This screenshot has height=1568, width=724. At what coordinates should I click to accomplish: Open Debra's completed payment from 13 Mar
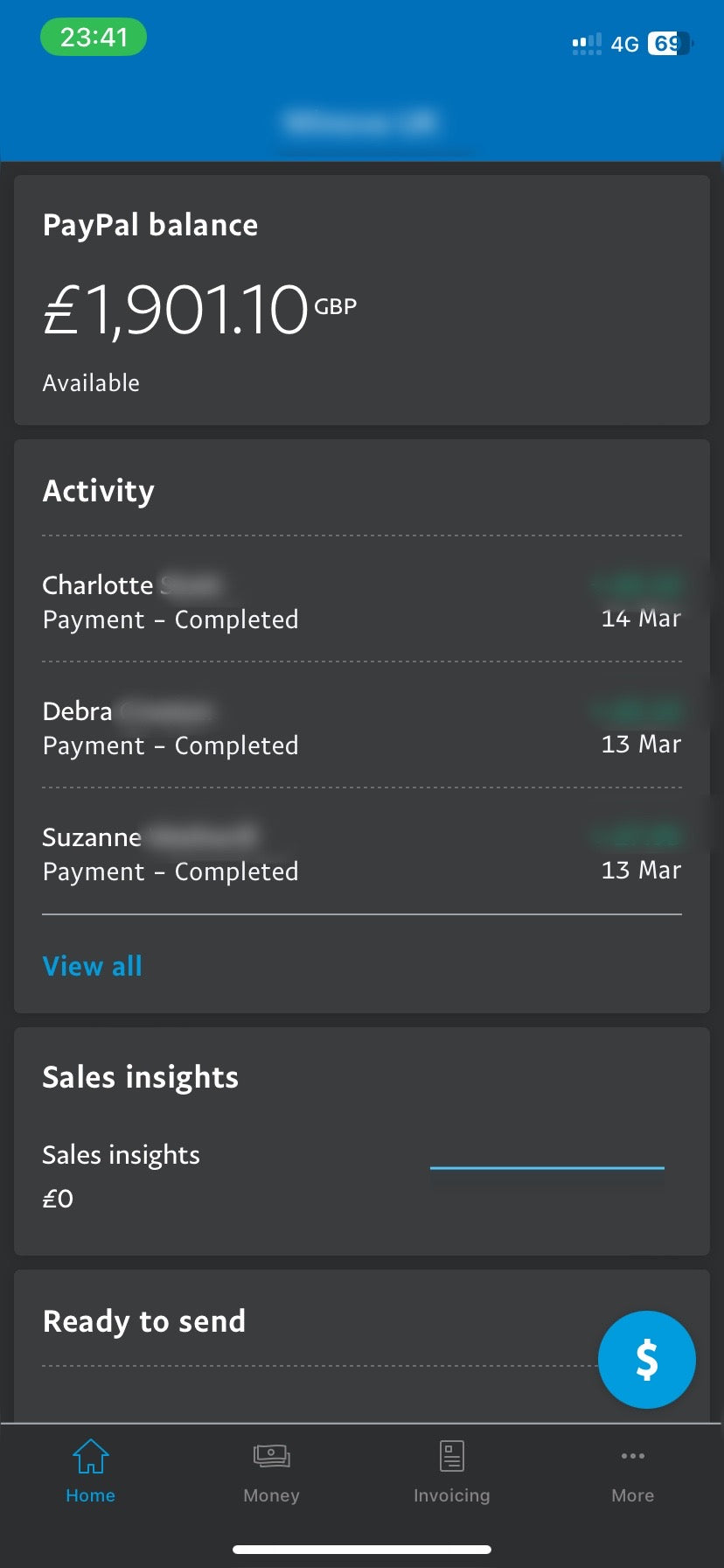click(362, 726)
